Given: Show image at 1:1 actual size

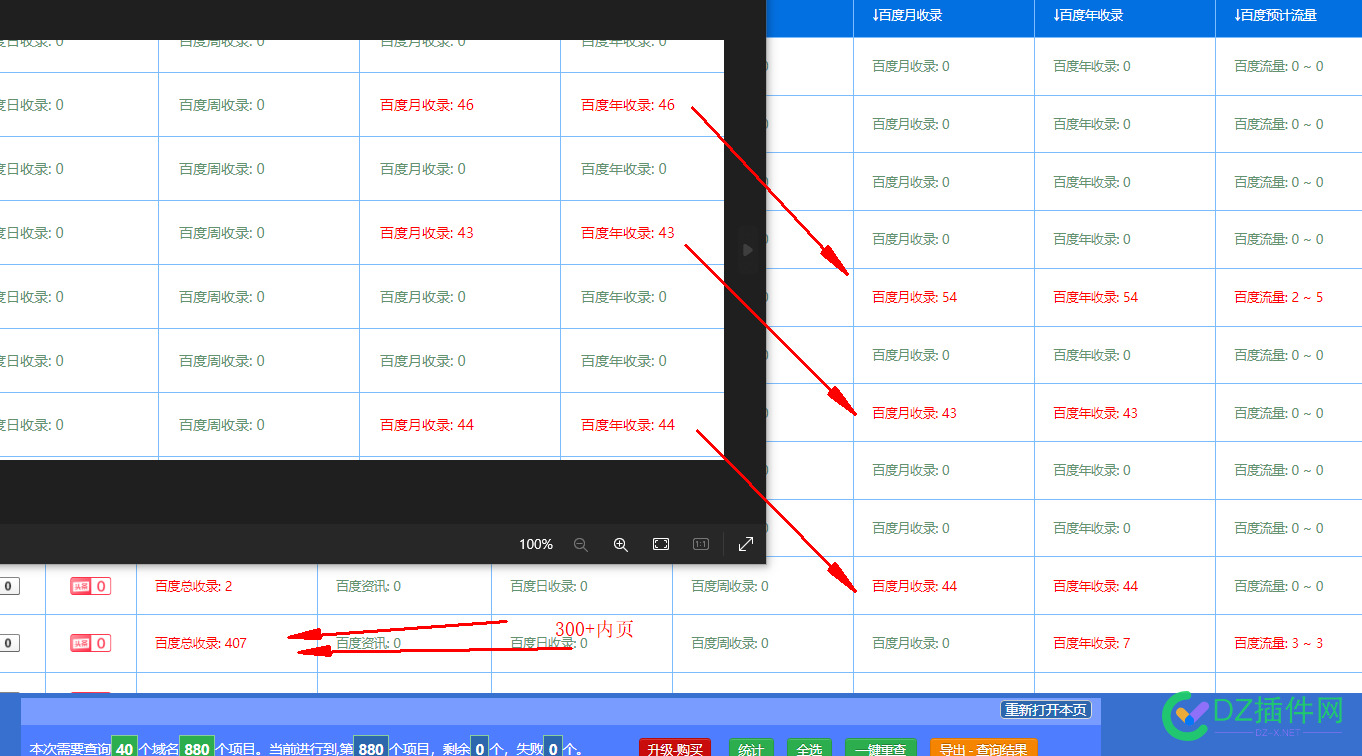Looking at the screenshot, I should pos(701,544).
